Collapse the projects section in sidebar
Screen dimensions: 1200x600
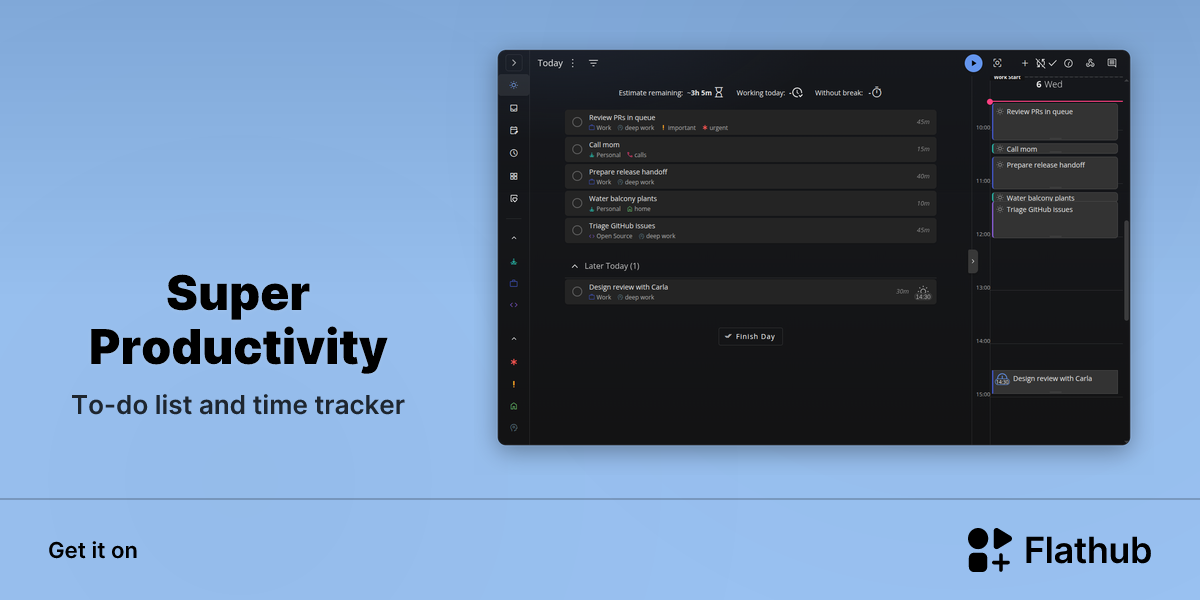click(514, 238)
